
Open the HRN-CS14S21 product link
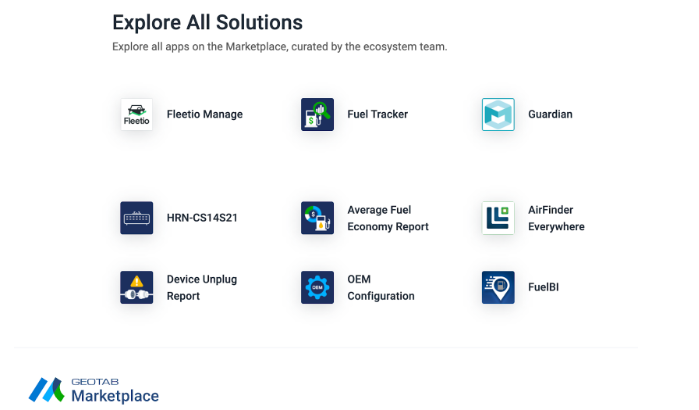202,218
